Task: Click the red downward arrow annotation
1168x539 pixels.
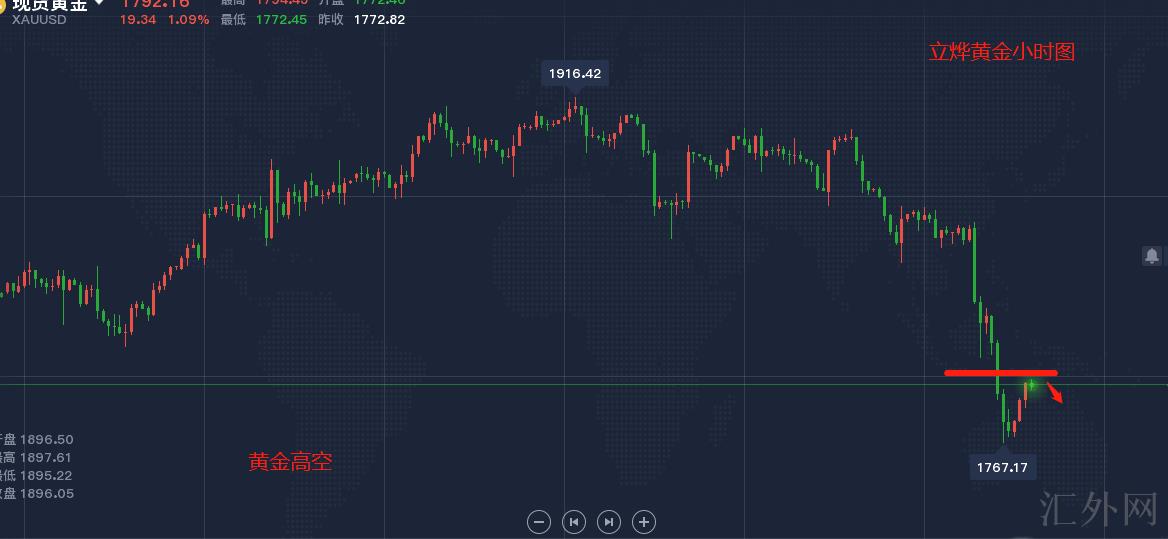Action: [1055, 394]
